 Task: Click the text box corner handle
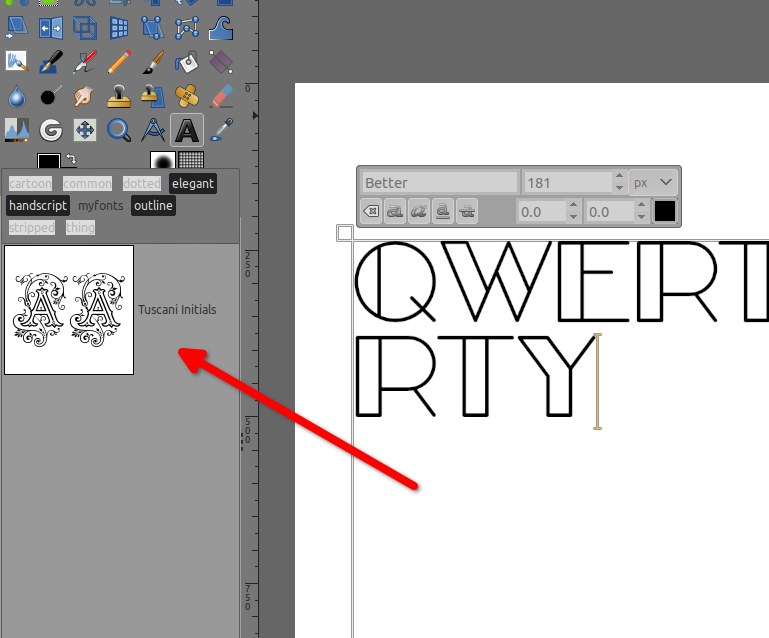(345, 233)
